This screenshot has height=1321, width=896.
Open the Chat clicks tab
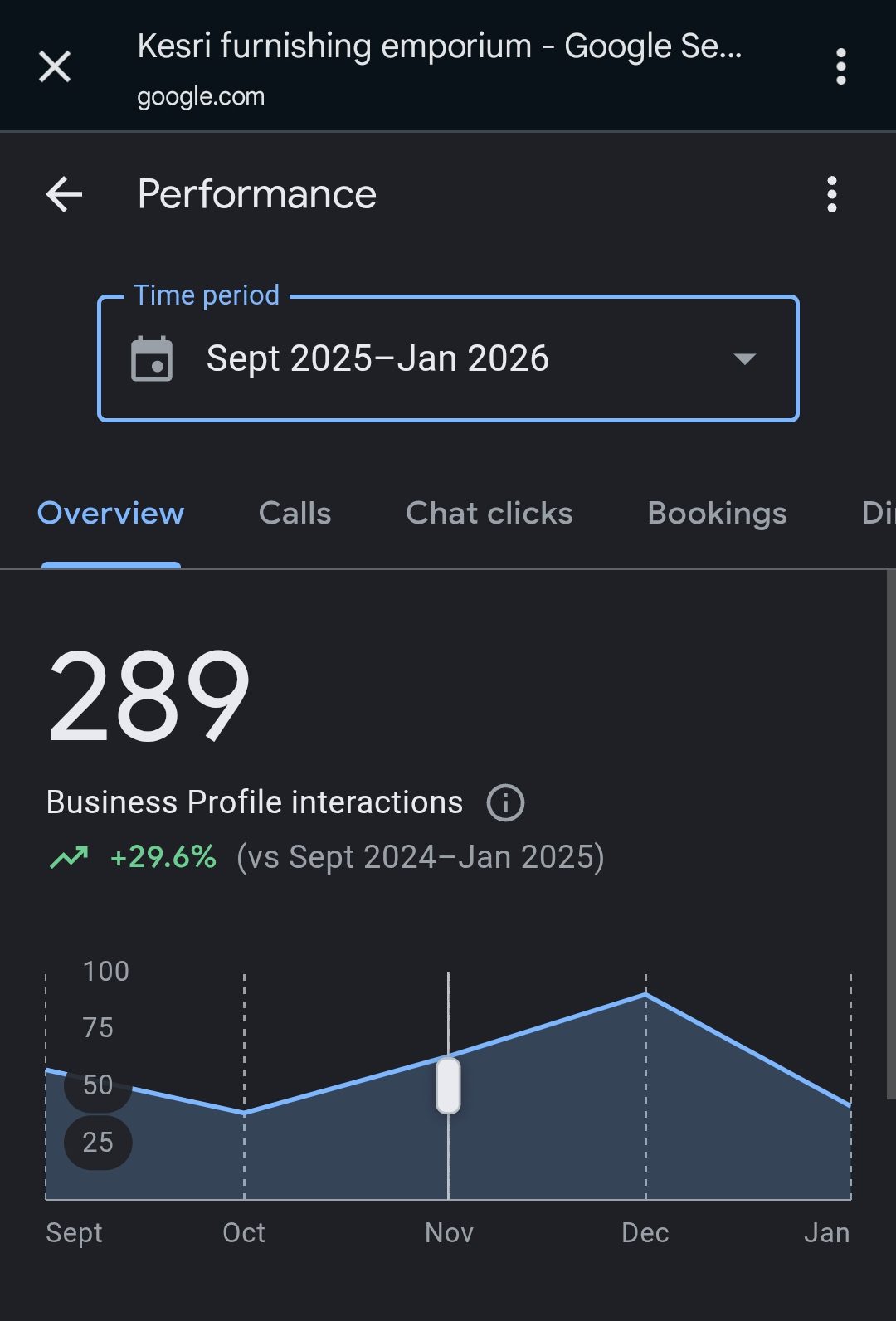(x=489, y=514)
